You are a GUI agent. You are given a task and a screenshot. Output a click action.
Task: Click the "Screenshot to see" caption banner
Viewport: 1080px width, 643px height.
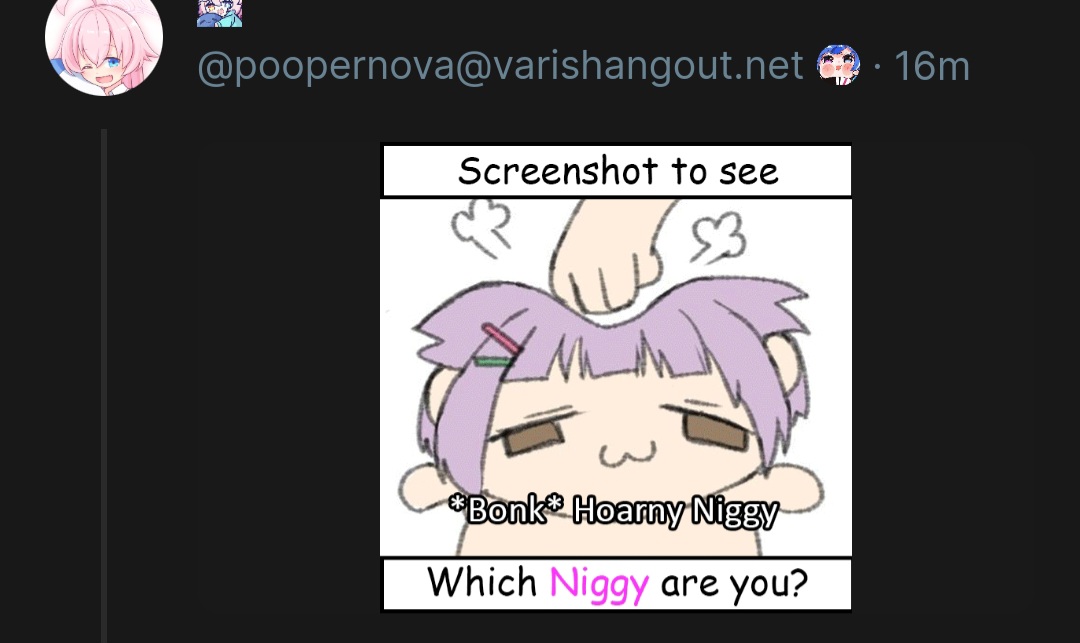(x=616, y=171)
